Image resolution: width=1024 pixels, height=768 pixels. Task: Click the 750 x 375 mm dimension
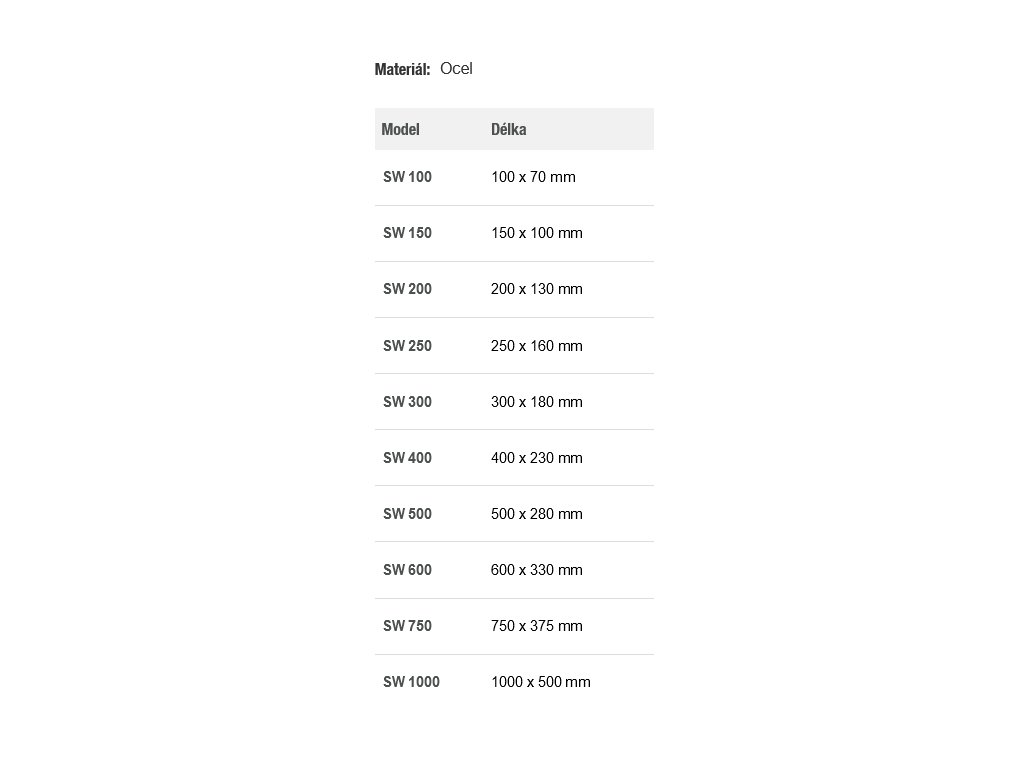tap(536, 626)
